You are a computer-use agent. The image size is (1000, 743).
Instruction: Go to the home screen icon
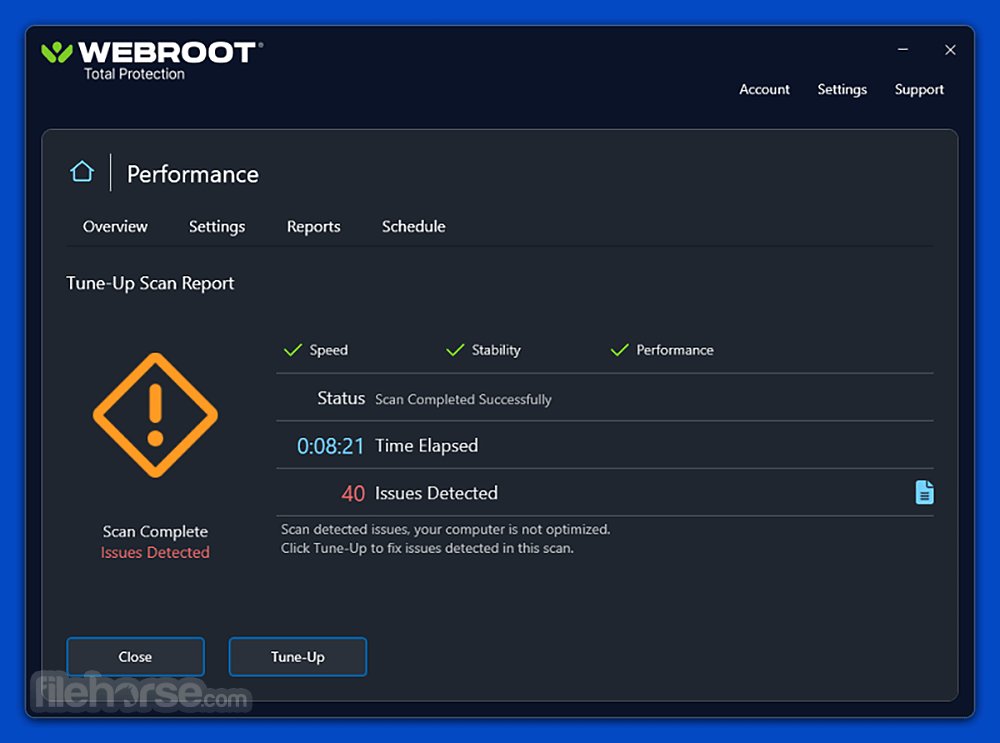coord(82,172)
